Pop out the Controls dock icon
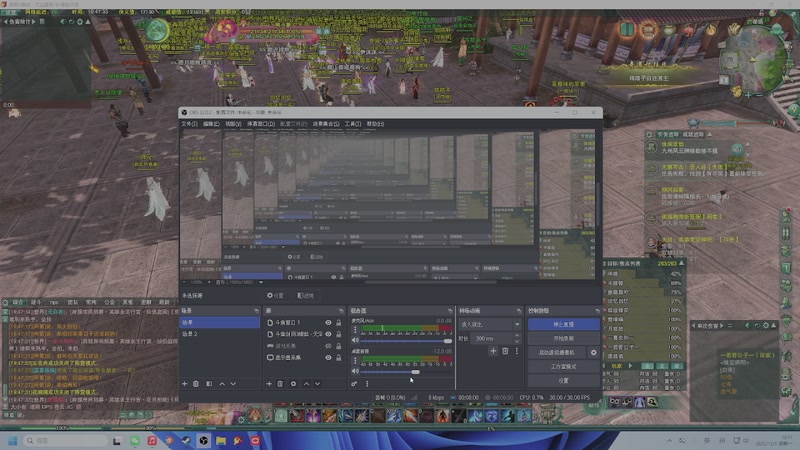Screen dimensions: 800x450 597,311
